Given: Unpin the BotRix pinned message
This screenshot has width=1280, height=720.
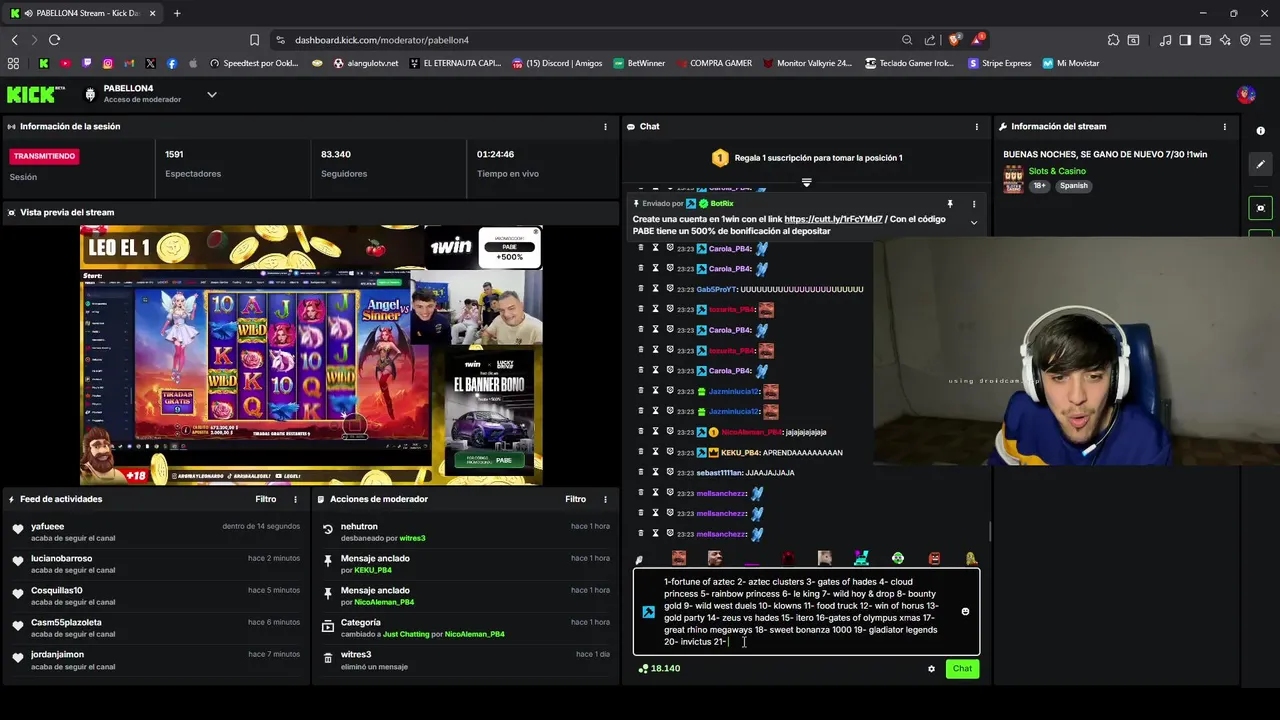Looking at the screenshot, I should [950, 204].
